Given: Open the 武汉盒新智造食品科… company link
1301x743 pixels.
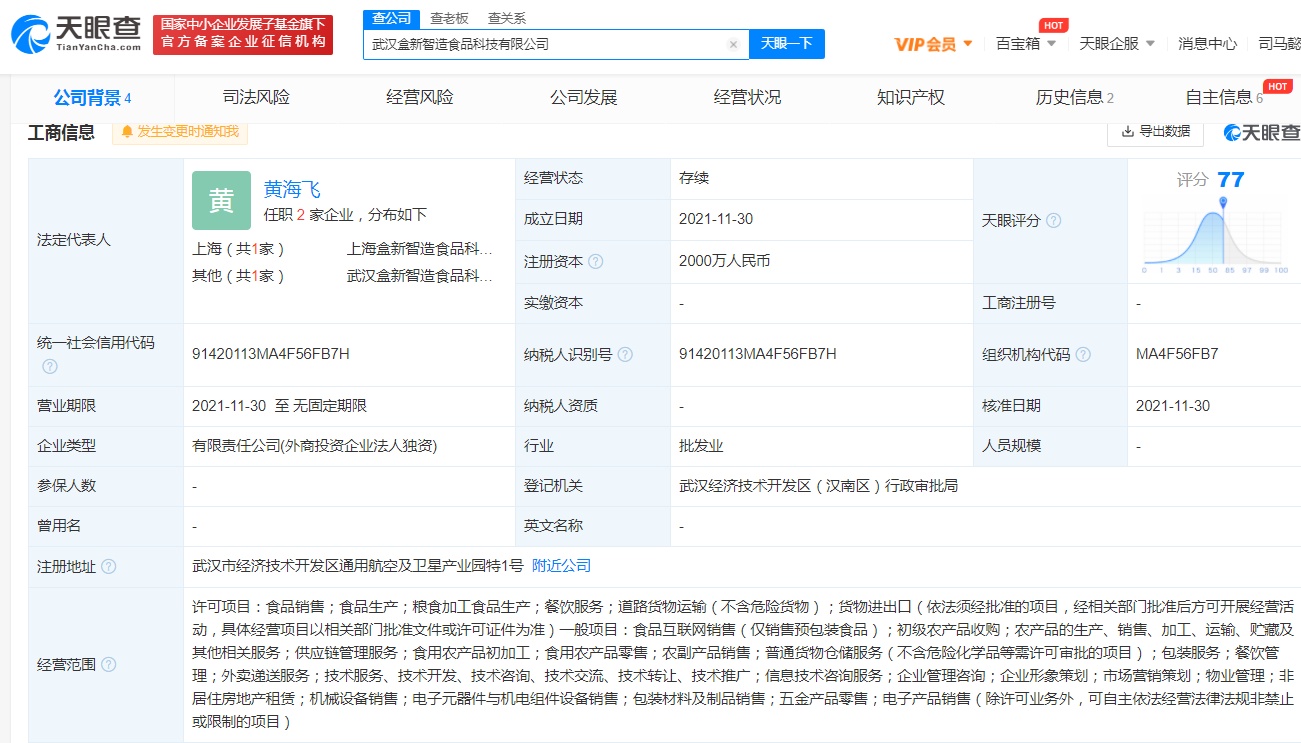Looking at the screenshot, I should point(420,276).
